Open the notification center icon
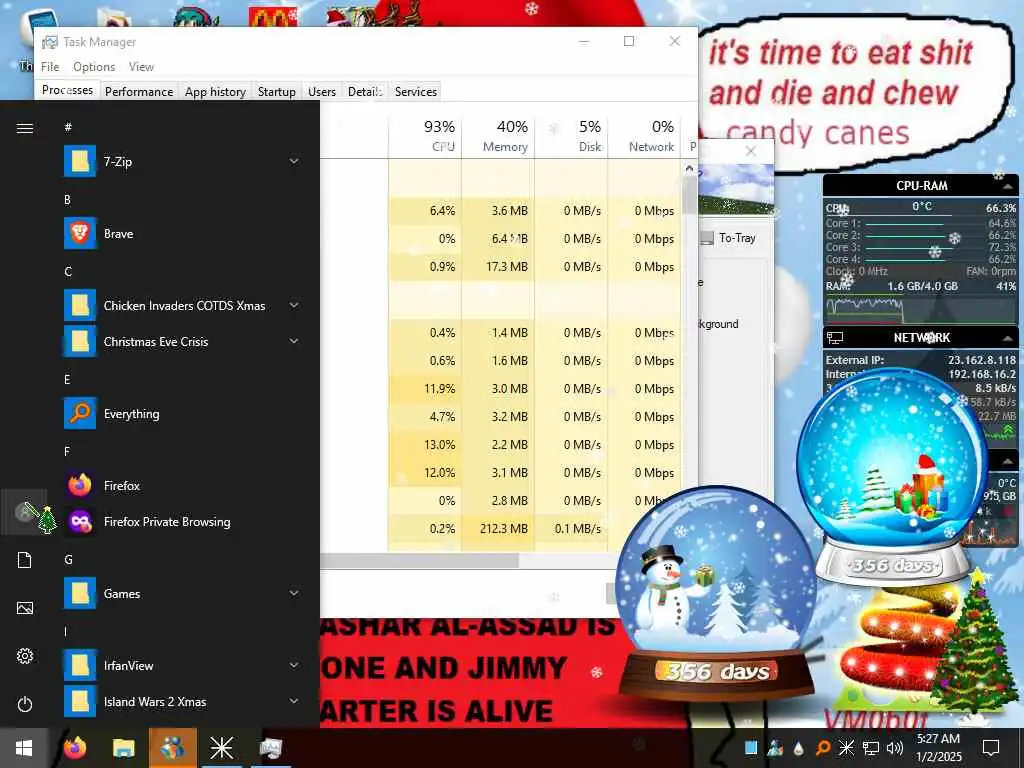The height and width of the screenshot is (768, 1024). tap(991, 748)
